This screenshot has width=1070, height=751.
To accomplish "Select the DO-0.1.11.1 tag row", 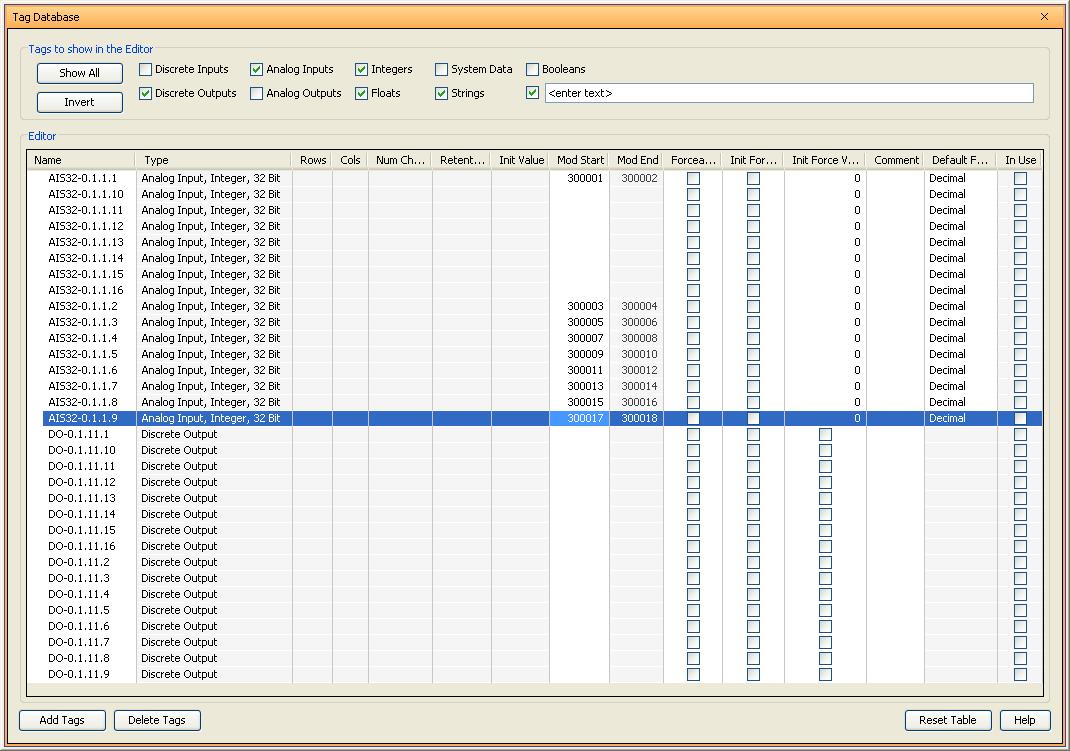I will (79, 434).
